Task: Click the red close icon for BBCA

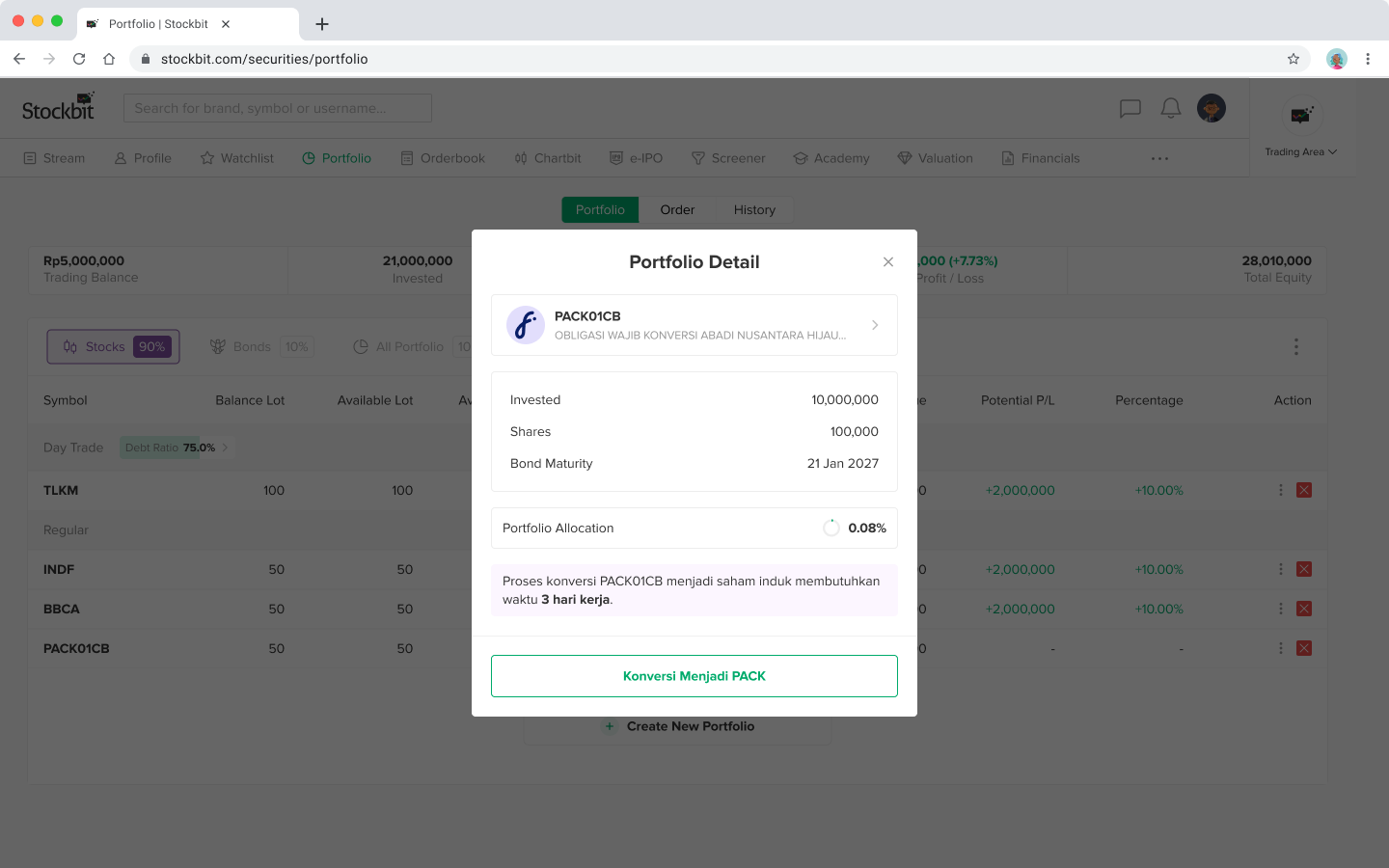Action: click(x=1304, y=609)
